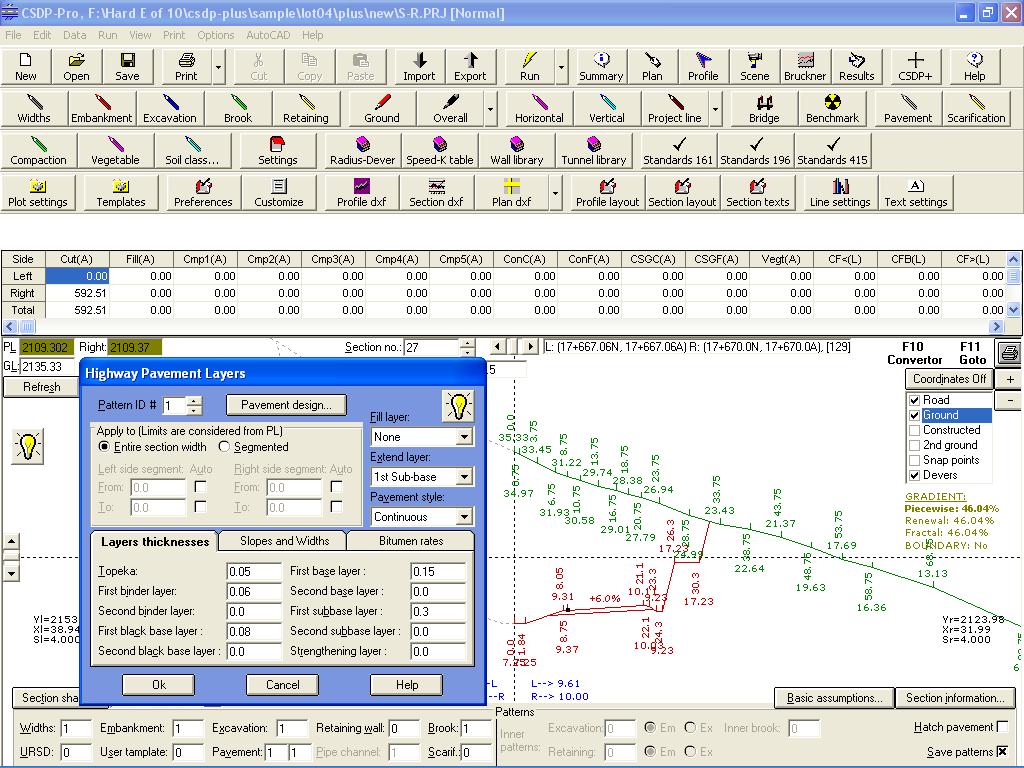This screenshot has height=768, width=1024.
Task: Open Plot settings
Action: coord(38,193)
